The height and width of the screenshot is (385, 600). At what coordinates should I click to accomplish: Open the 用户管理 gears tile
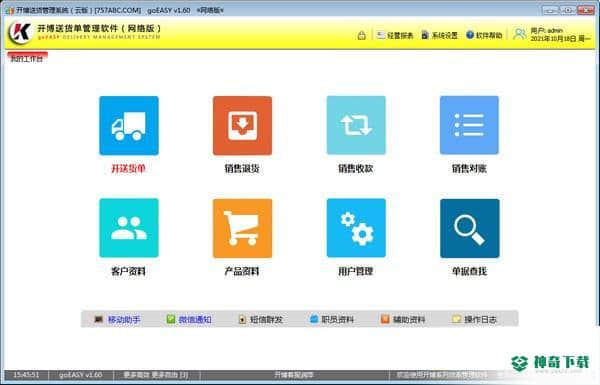[356, 228]
